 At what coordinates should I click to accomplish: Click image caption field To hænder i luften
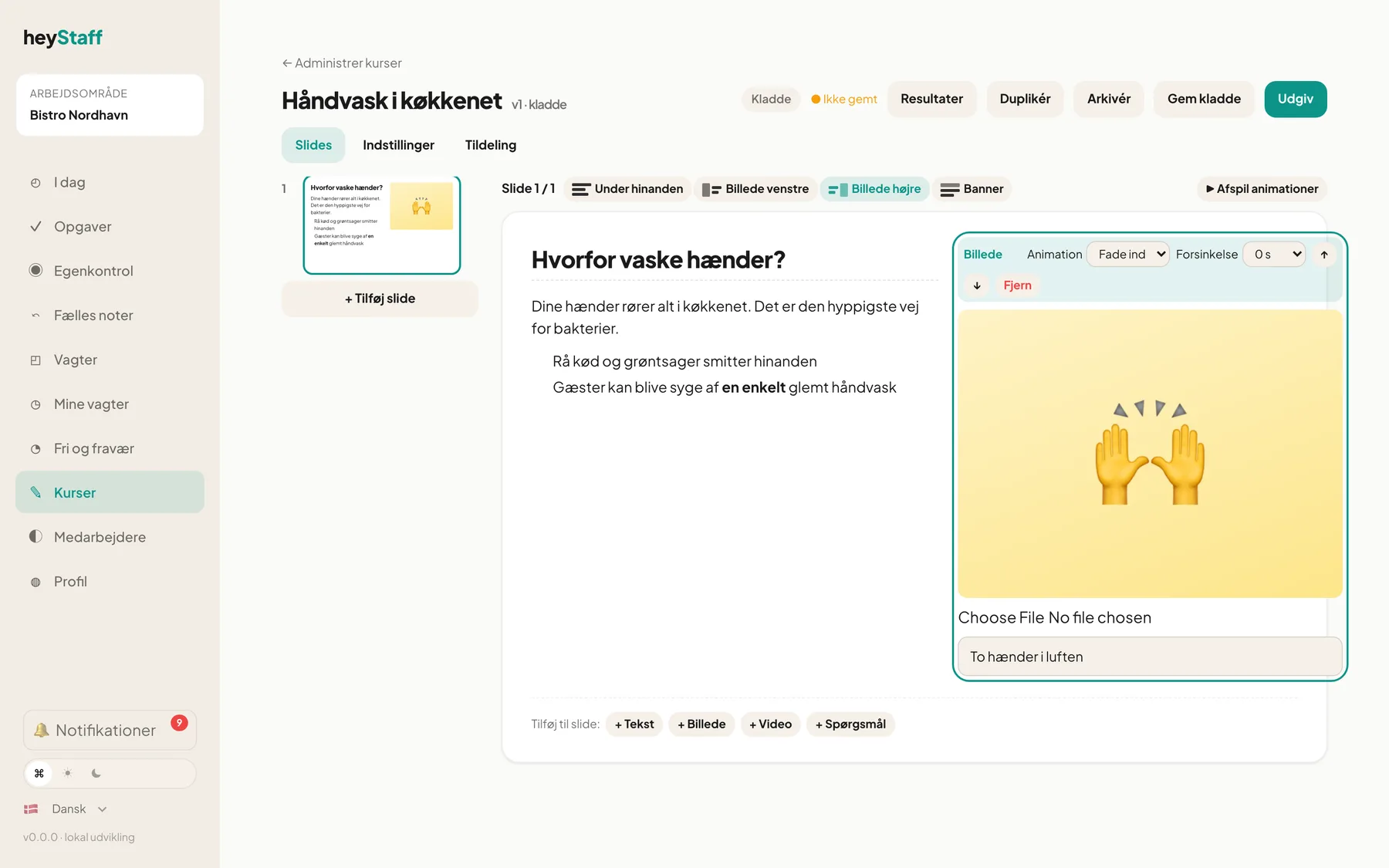[x=1150, y=657]
